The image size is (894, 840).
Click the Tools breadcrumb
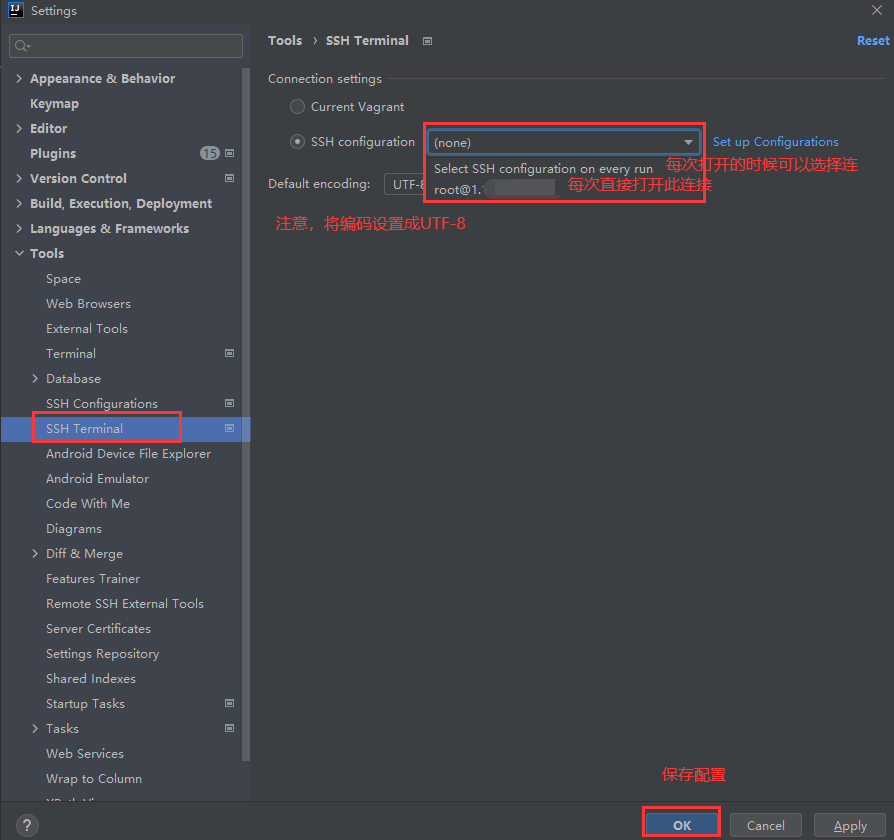[285, 40]
